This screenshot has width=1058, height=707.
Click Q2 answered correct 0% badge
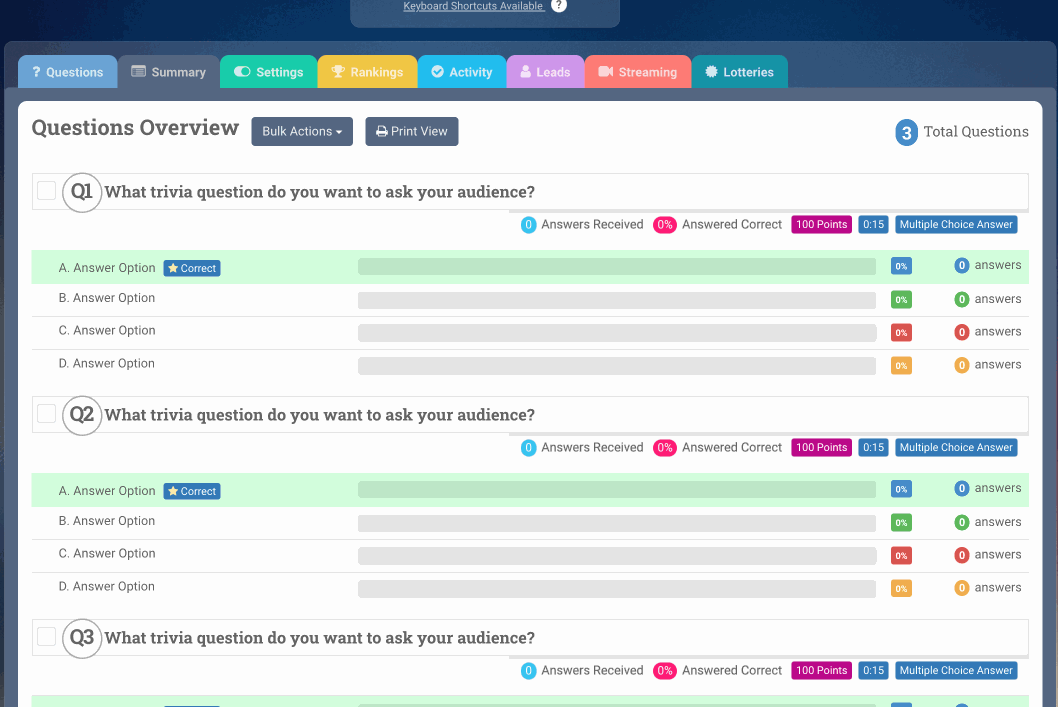(x=665, y=448)
